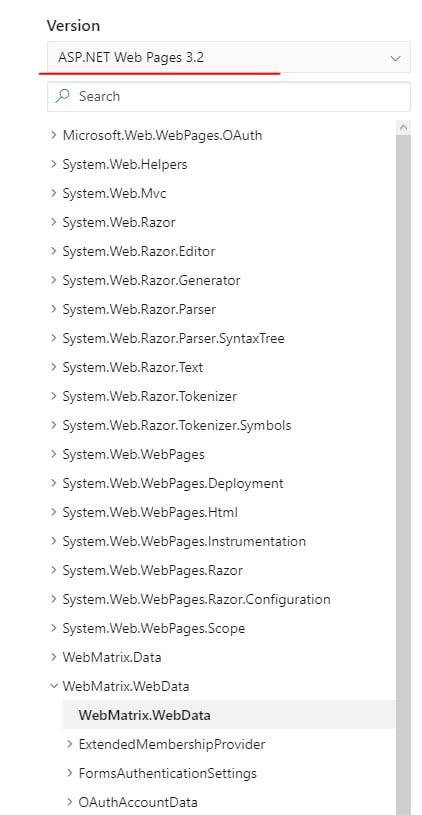Expand the System.Web.WebPages.Instrumentation chevron
Viewport: 422px width, 815px height.
coord(54,542)
